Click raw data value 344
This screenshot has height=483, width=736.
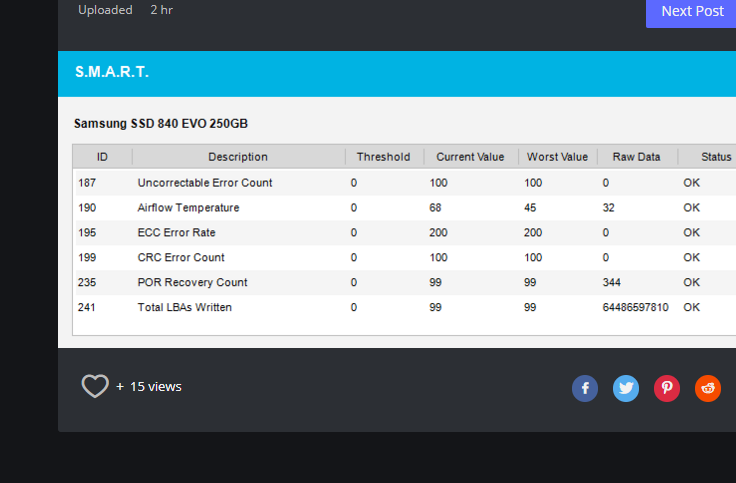612,282
